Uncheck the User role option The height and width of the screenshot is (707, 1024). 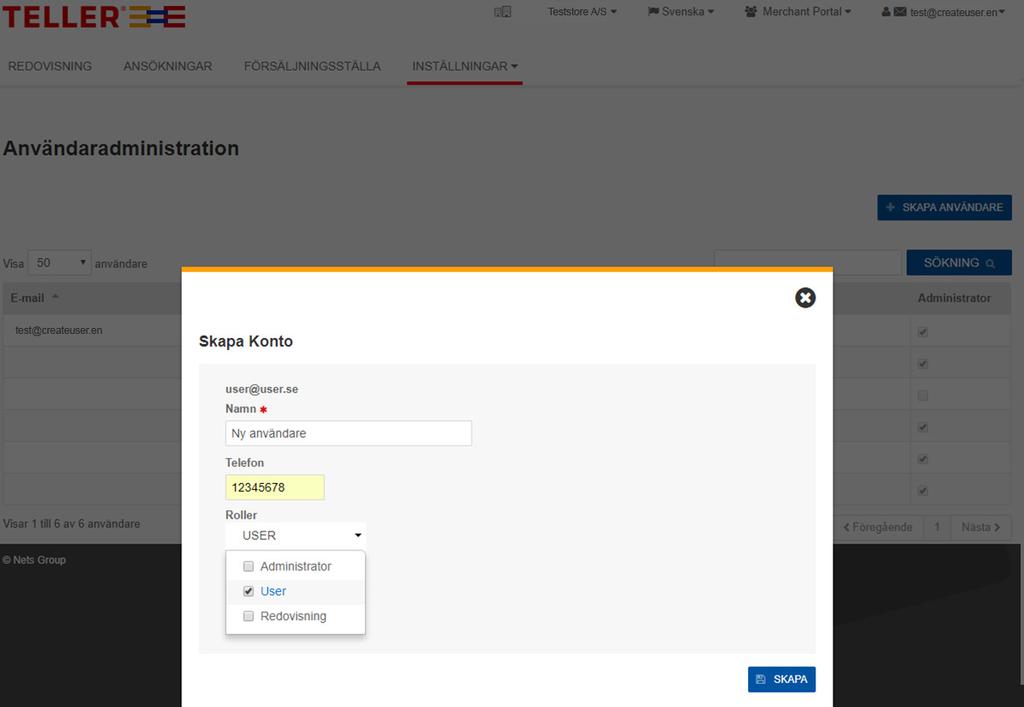coord(248,591)
